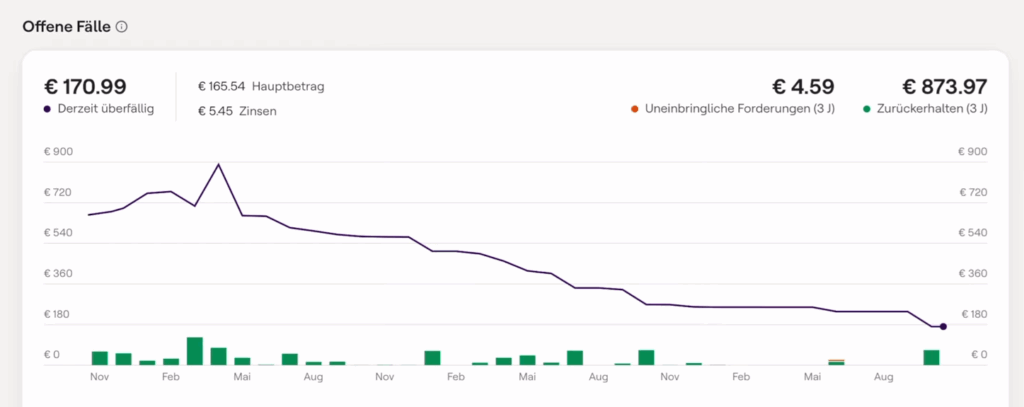Click the € 4.59 bad debt amount

(x=803, y=86)
